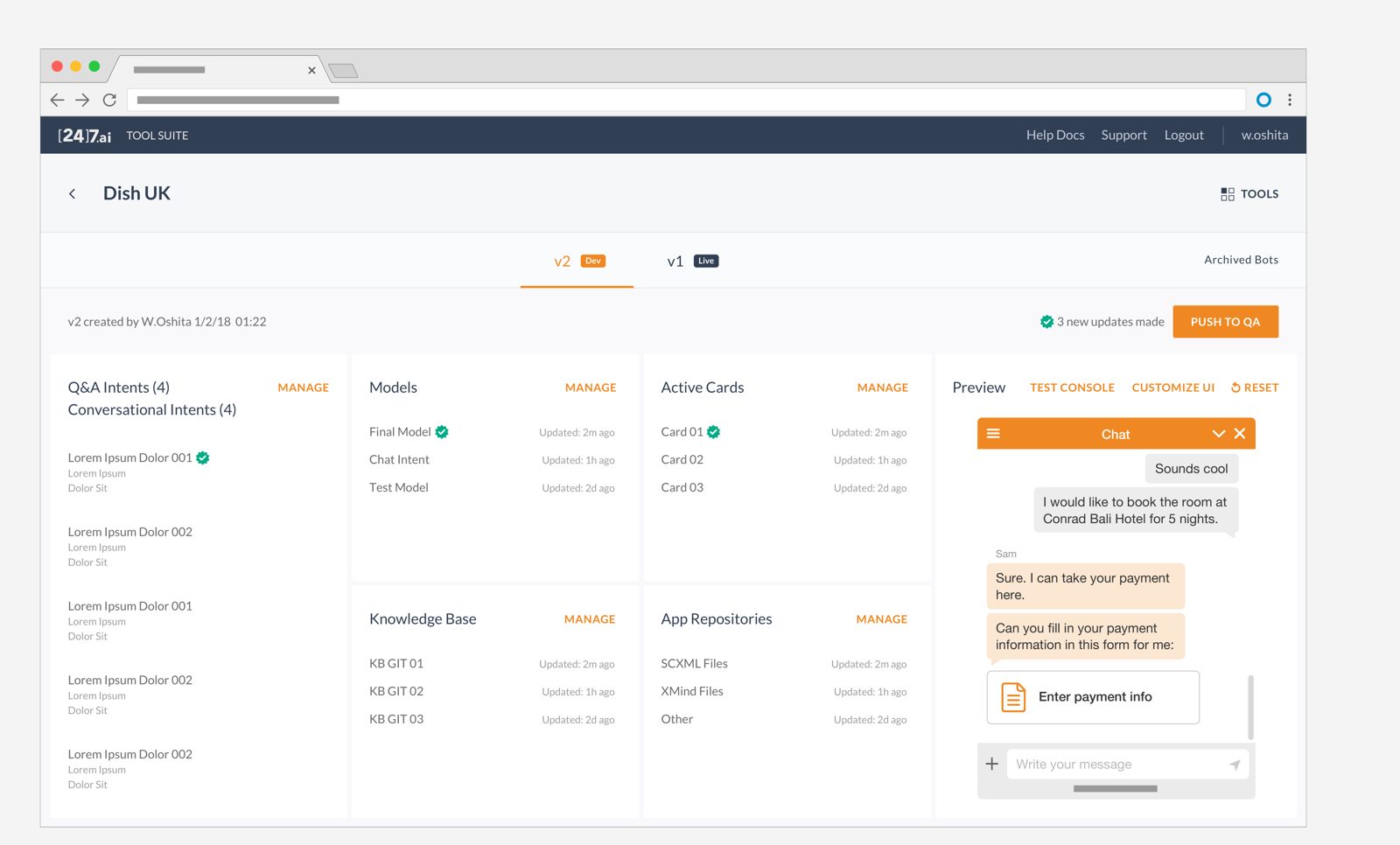The image size is (1400, 845).
Task: Open the TEST CONSOLE link
Action: click(1072, 388)
